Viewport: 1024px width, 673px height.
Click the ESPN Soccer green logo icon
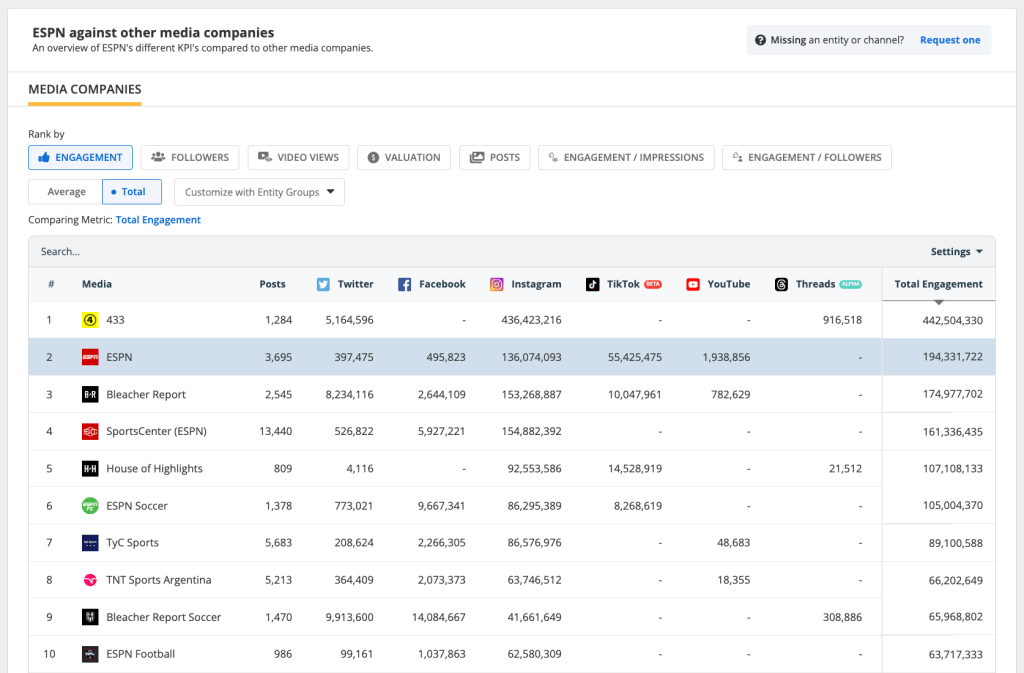coord(90,506)
